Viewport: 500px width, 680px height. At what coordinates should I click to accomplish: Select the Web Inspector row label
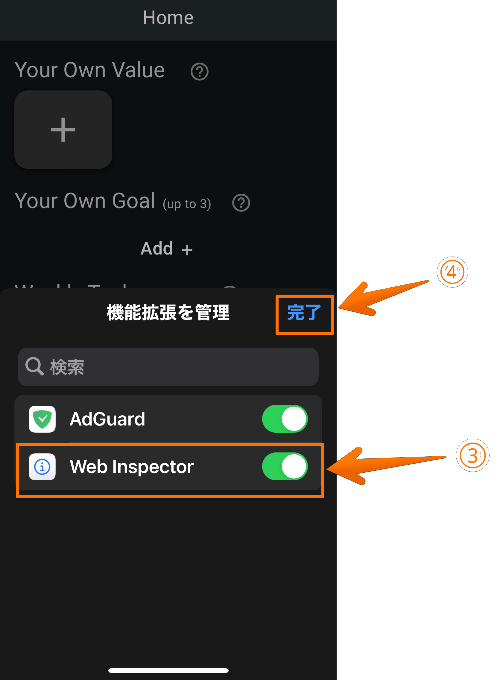pos(132,467)
